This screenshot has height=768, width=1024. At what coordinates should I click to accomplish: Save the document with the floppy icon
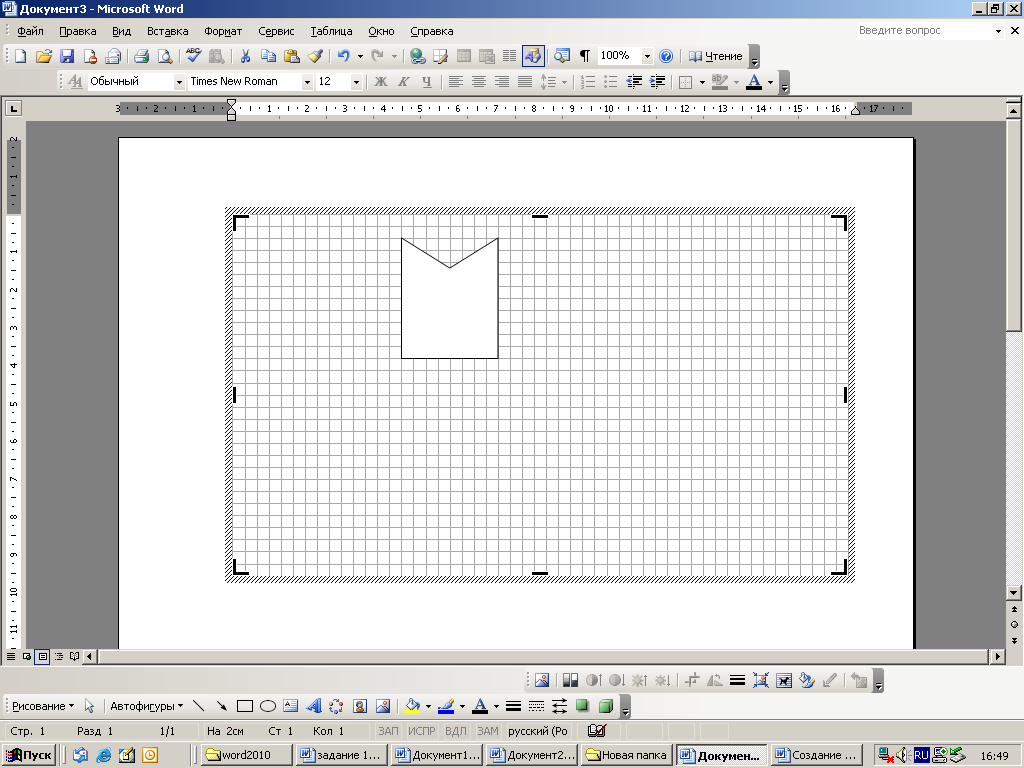point(67,56)
